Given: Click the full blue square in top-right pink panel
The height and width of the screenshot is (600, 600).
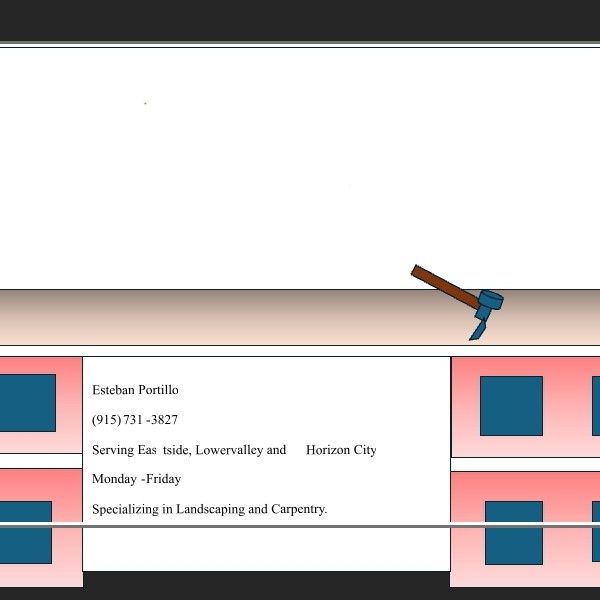Looking at the screenshot, I should [511, 405].
